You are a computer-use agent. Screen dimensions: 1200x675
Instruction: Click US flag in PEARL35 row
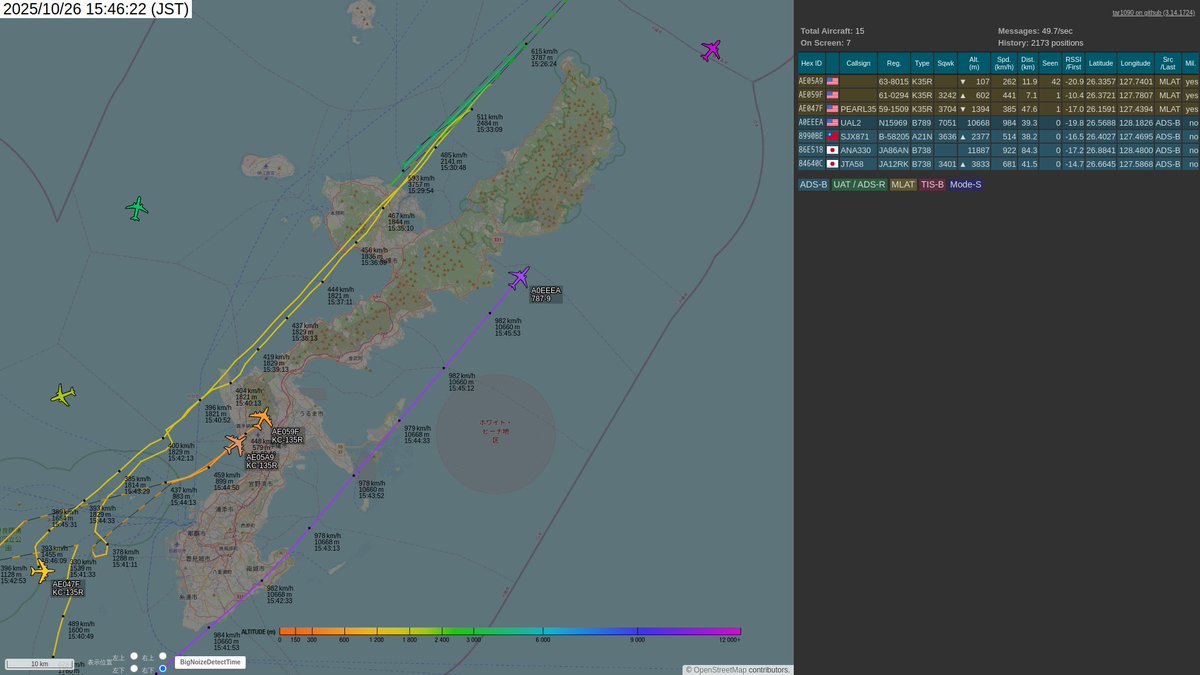tap(832, 108)
